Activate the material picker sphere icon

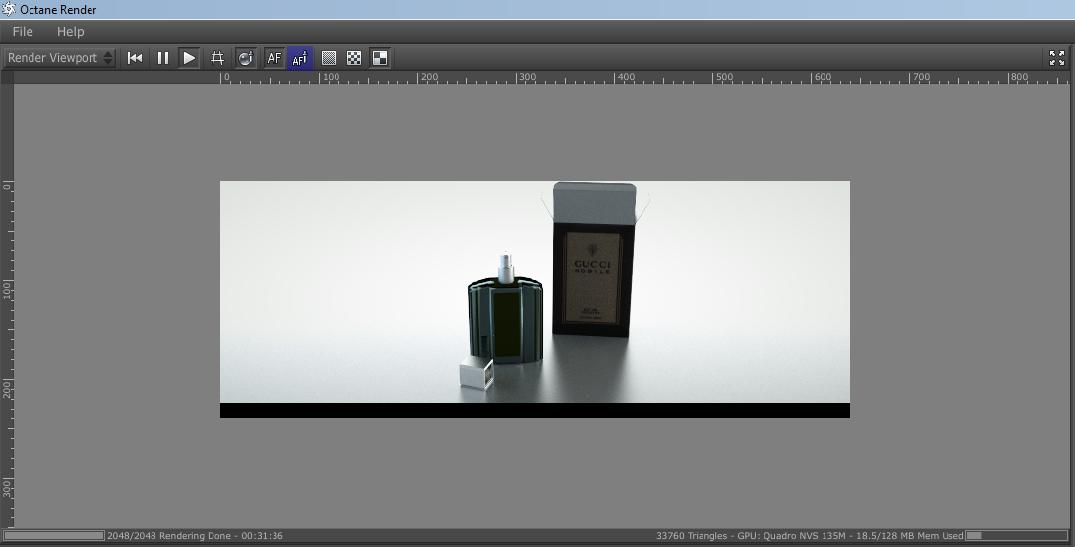tap(245, 58)
